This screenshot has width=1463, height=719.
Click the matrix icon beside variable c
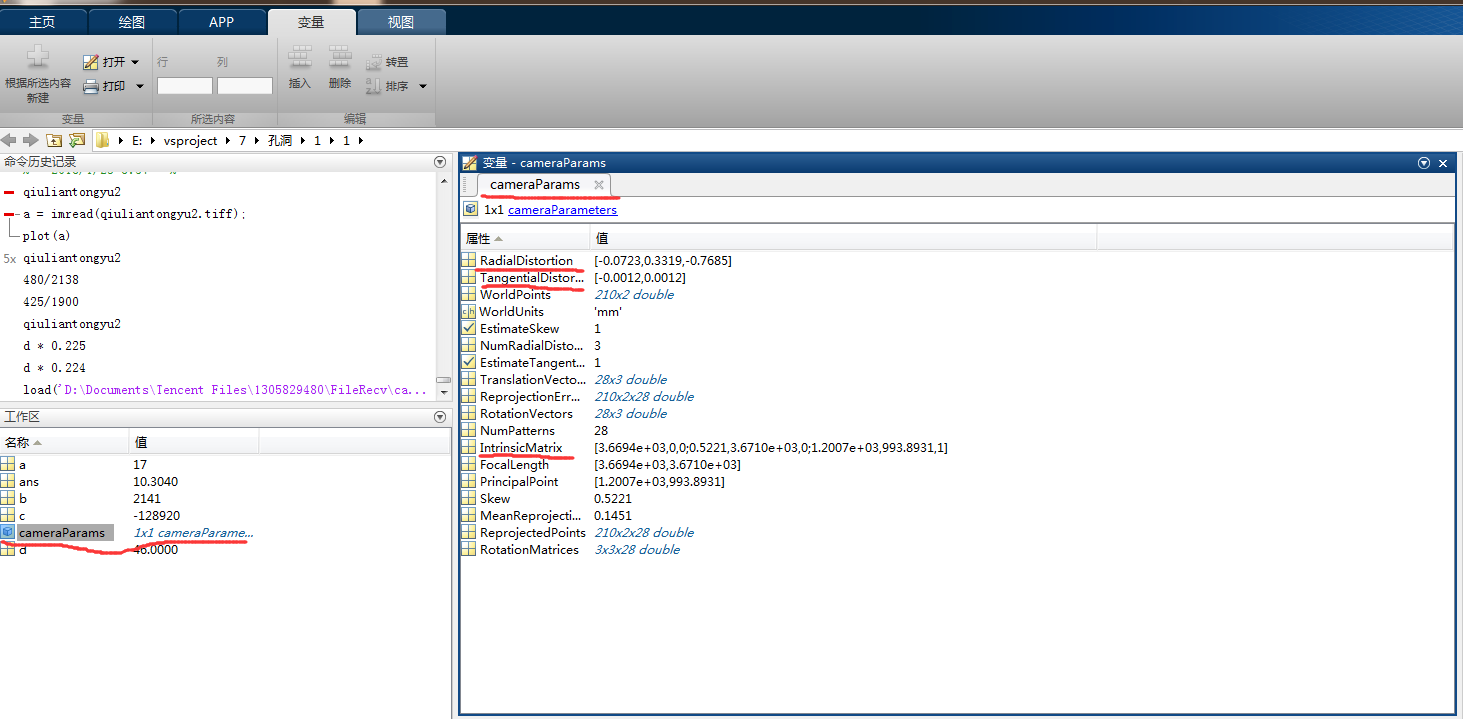point(8,516)
